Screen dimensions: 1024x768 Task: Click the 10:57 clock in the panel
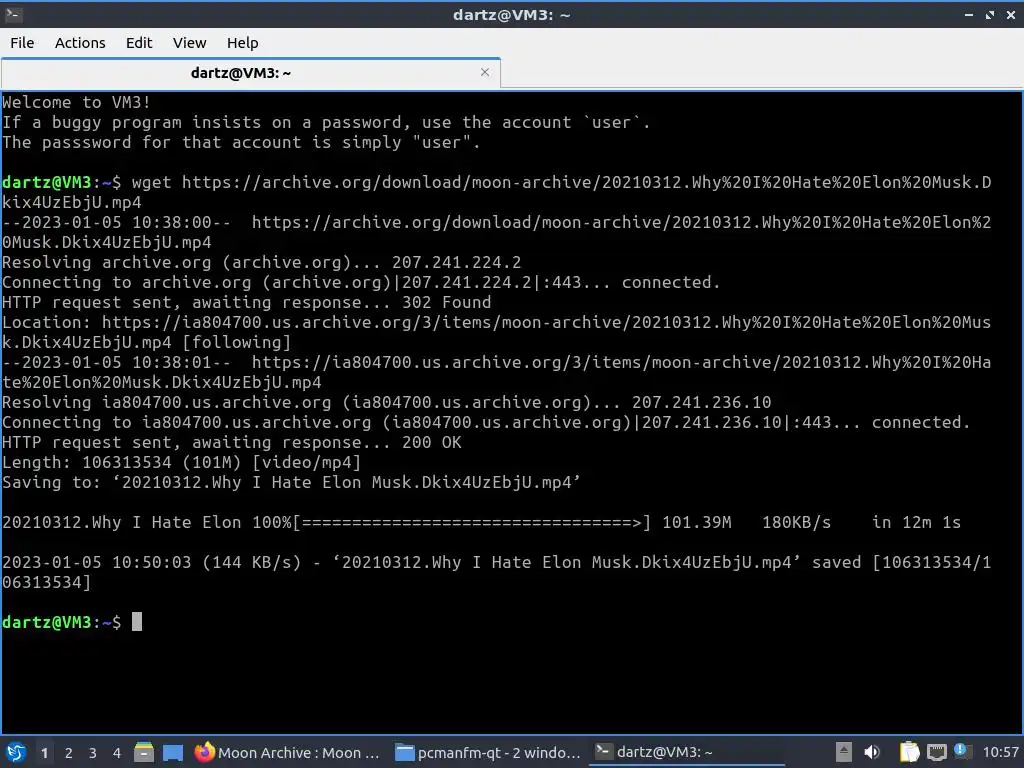click(x=1000, y=752)
